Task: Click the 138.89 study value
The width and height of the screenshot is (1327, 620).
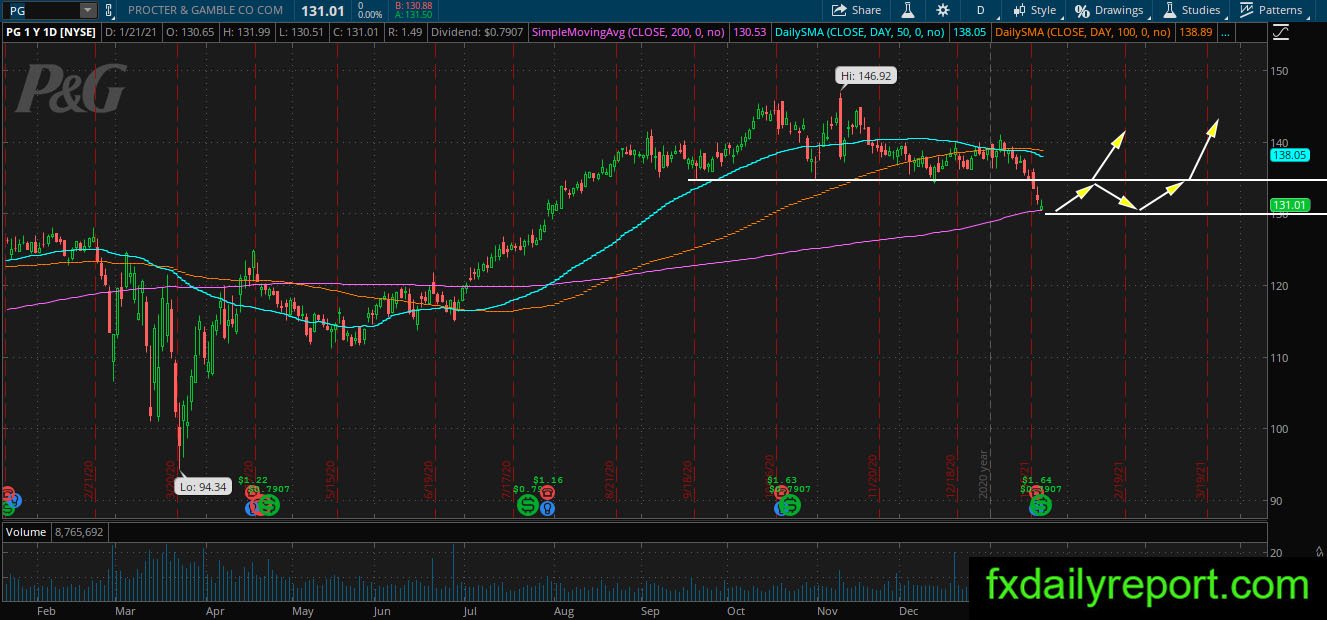Action: (x=1197, y=33)
